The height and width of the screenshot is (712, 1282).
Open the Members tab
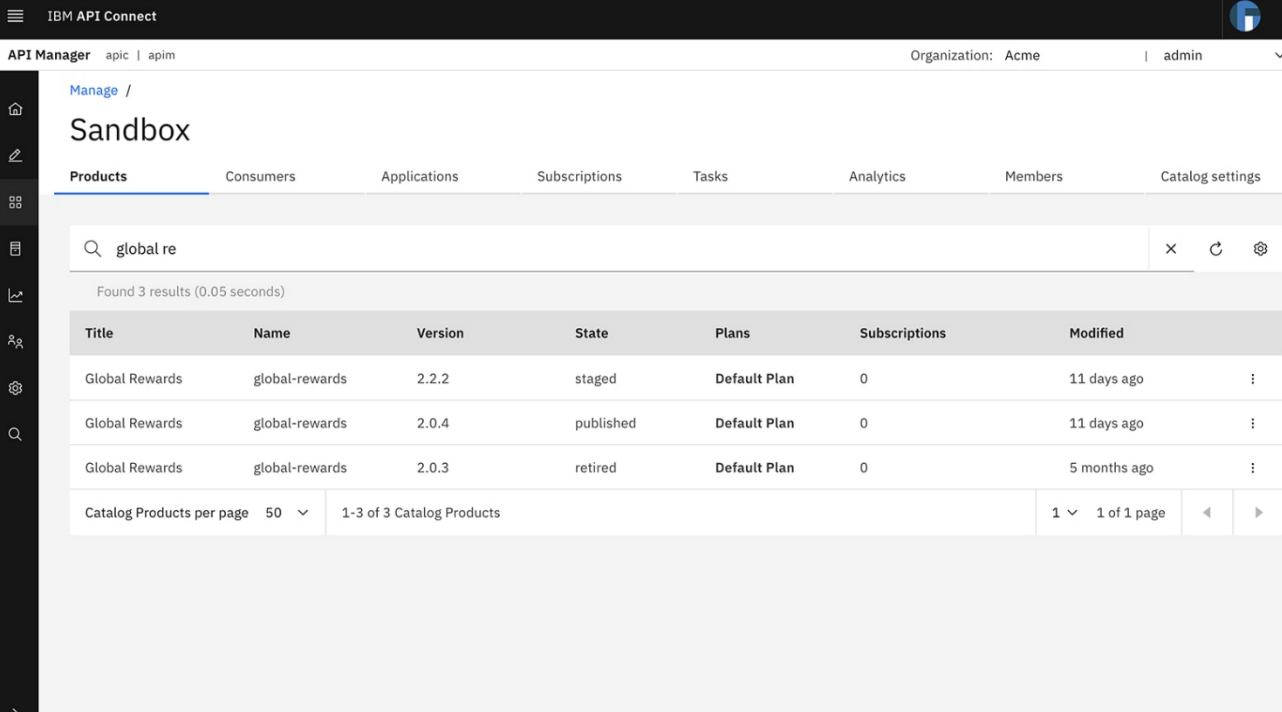(x=1034, y=177)
